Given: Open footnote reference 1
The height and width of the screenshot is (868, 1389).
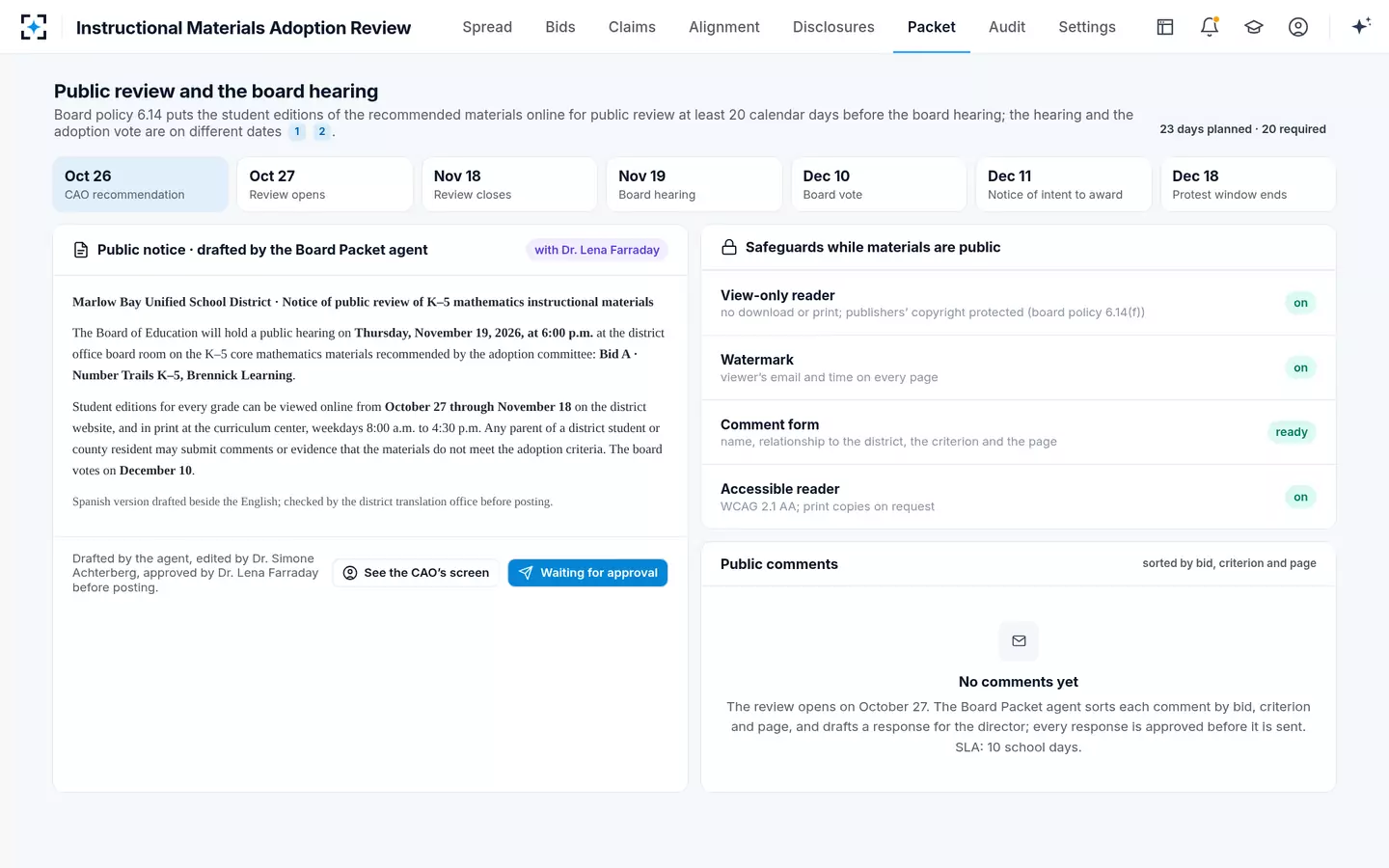Looking at the screenshot, I should click(x=297, y=132).
